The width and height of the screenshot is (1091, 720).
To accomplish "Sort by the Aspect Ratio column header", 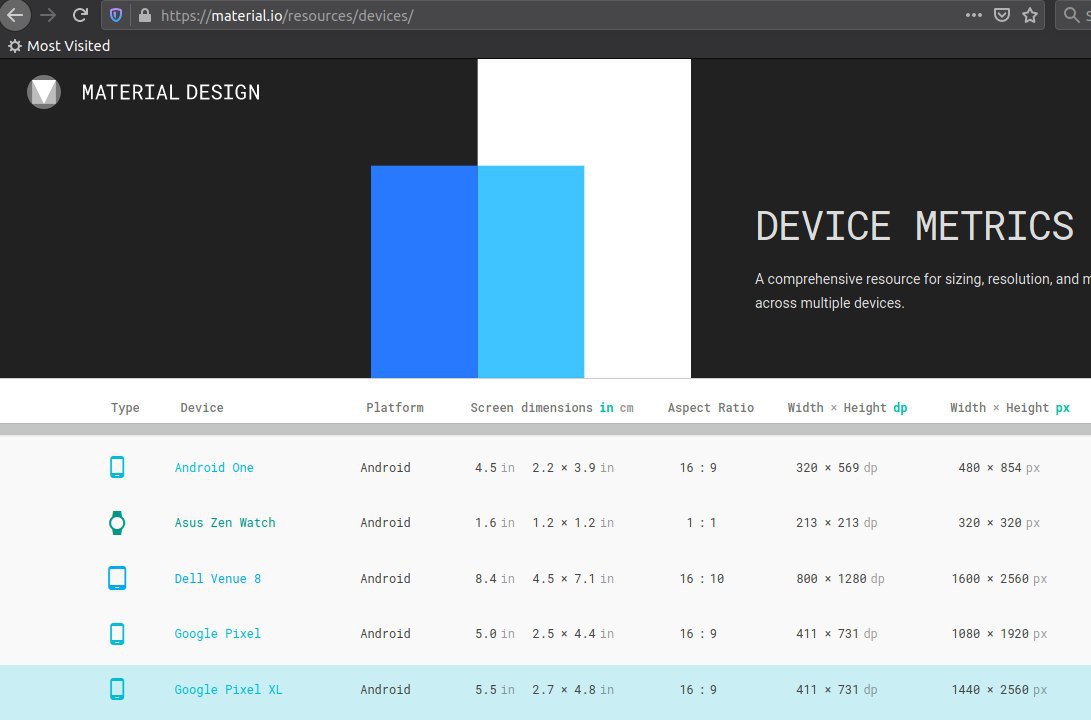I will 710,408.
